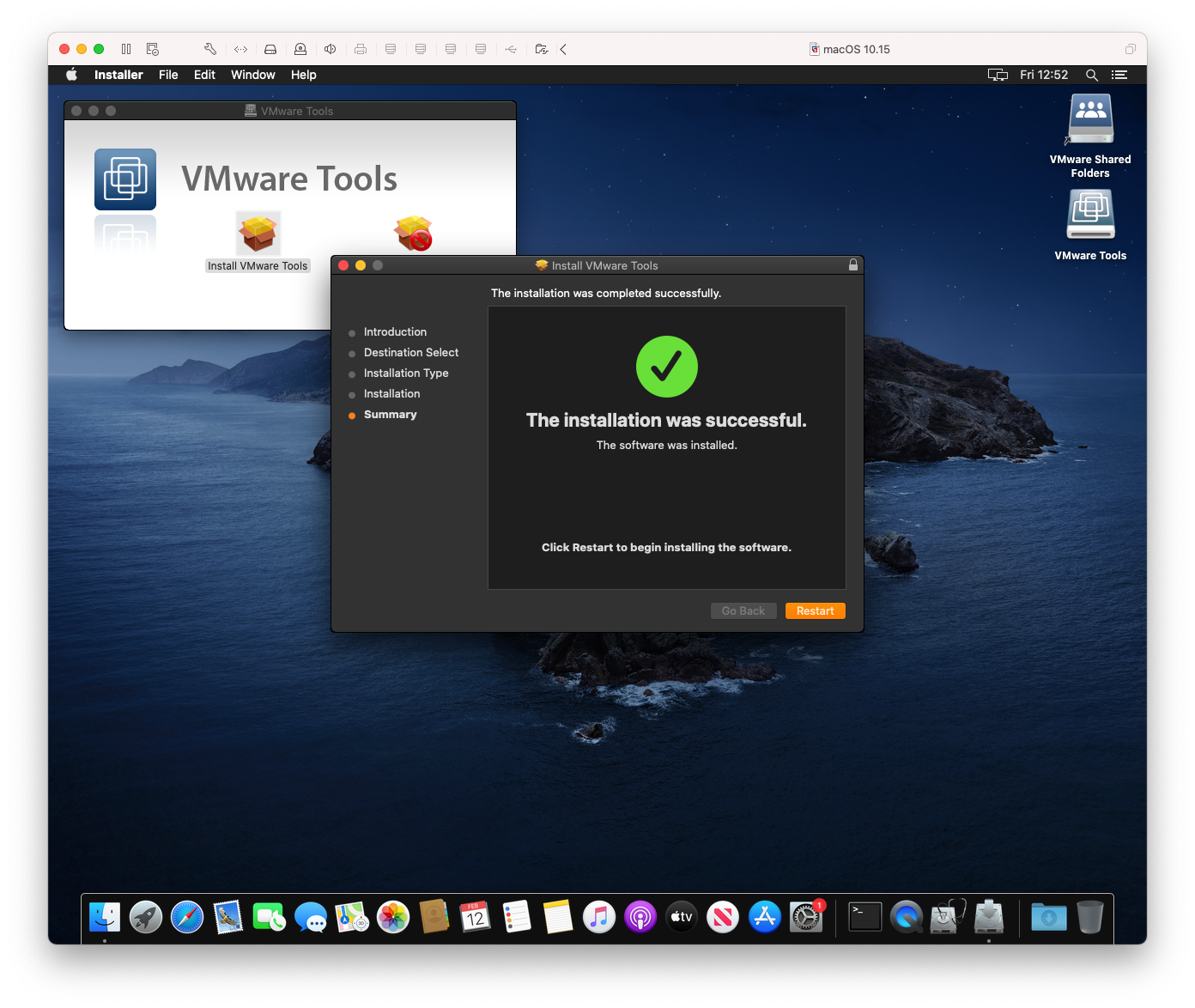Open the Installer menu
Viewport: 1195px width, 1008px height.
click(x=118, y=75)
